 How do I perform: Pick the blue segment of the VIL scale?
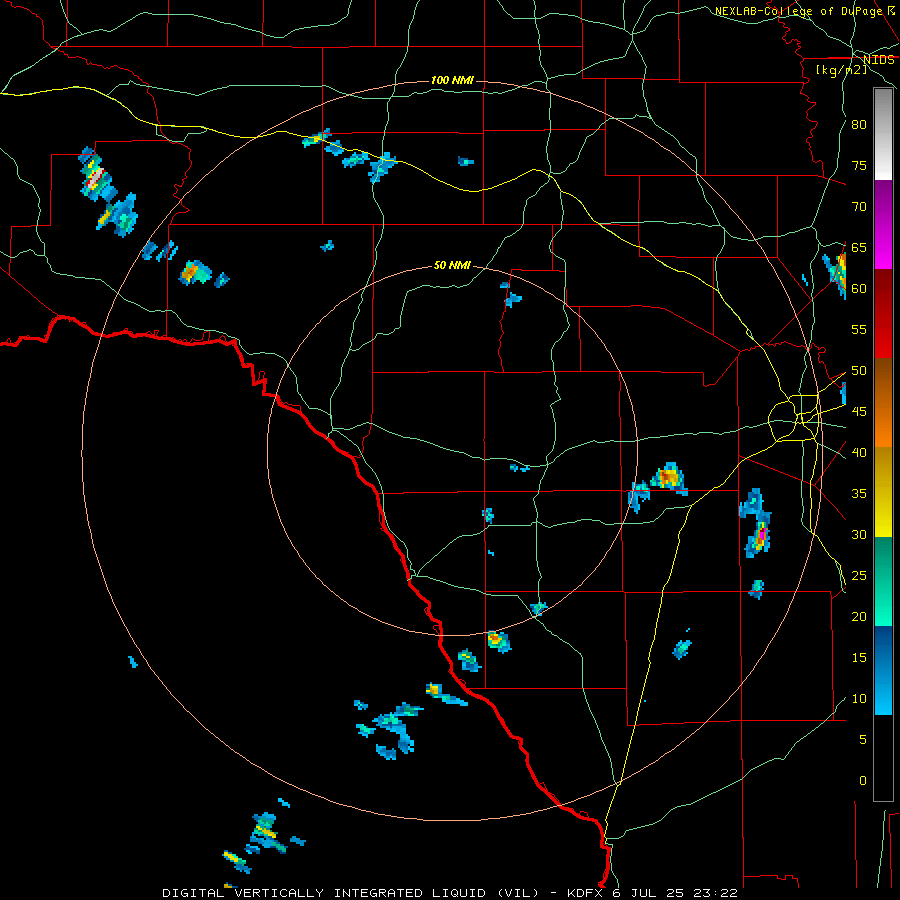tap(883, 670)
